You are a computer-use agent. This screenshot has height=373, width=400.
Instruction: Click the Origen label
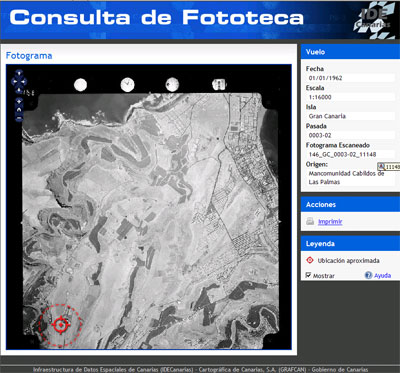pyautogui.click(x=317, y=164)
